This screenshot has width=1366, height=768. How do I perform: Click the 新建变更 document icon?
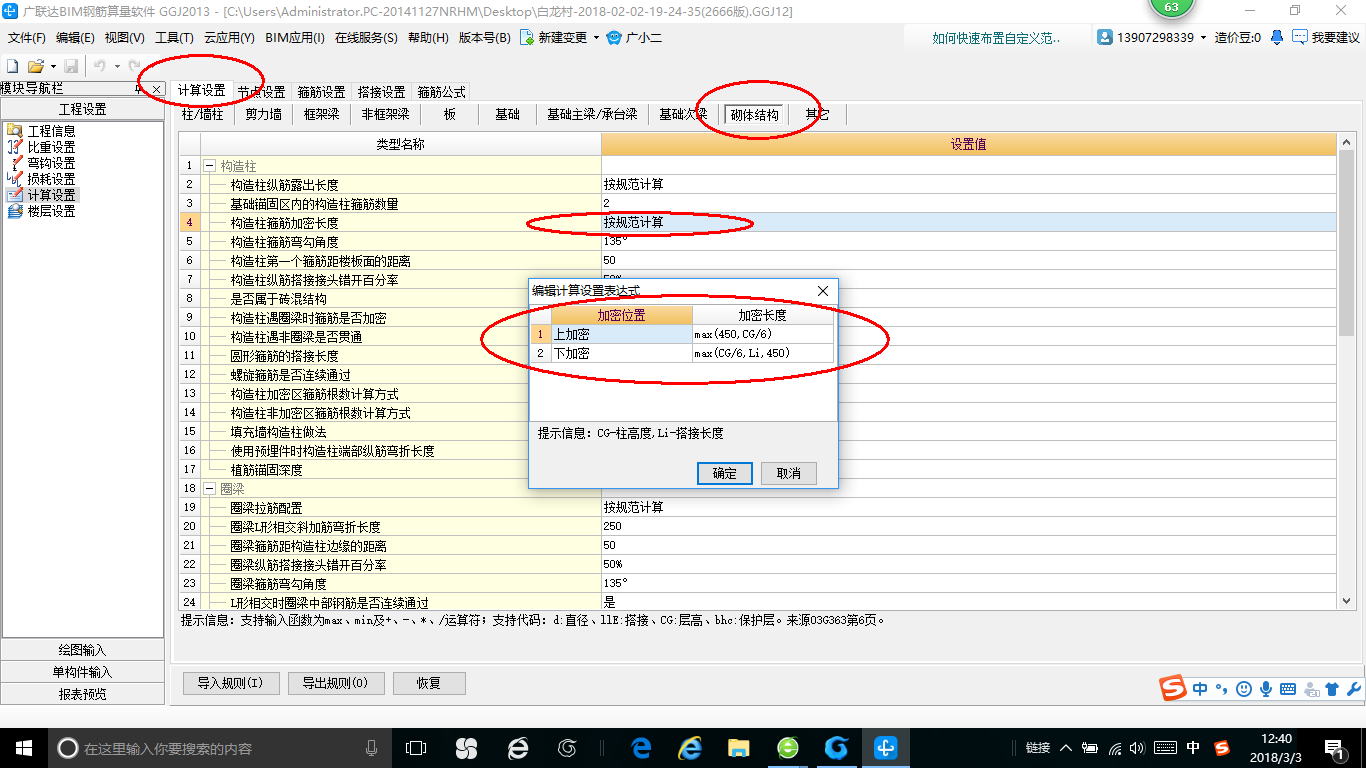pos(527,37)
